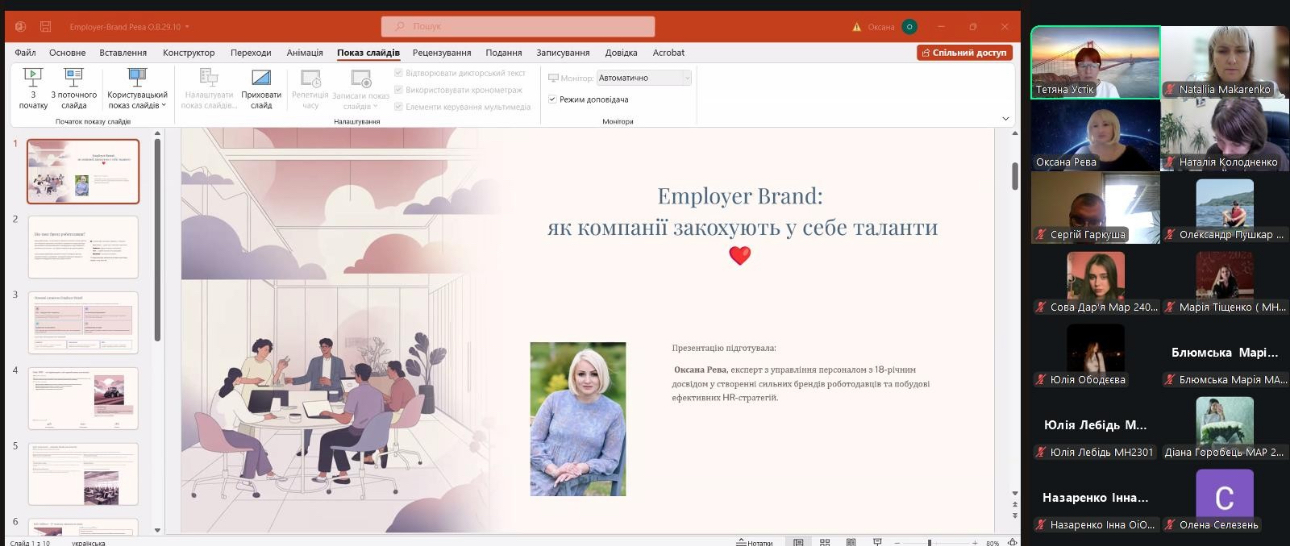
Task: Click the zoom slider in status bar
Action: click(930, 542)
